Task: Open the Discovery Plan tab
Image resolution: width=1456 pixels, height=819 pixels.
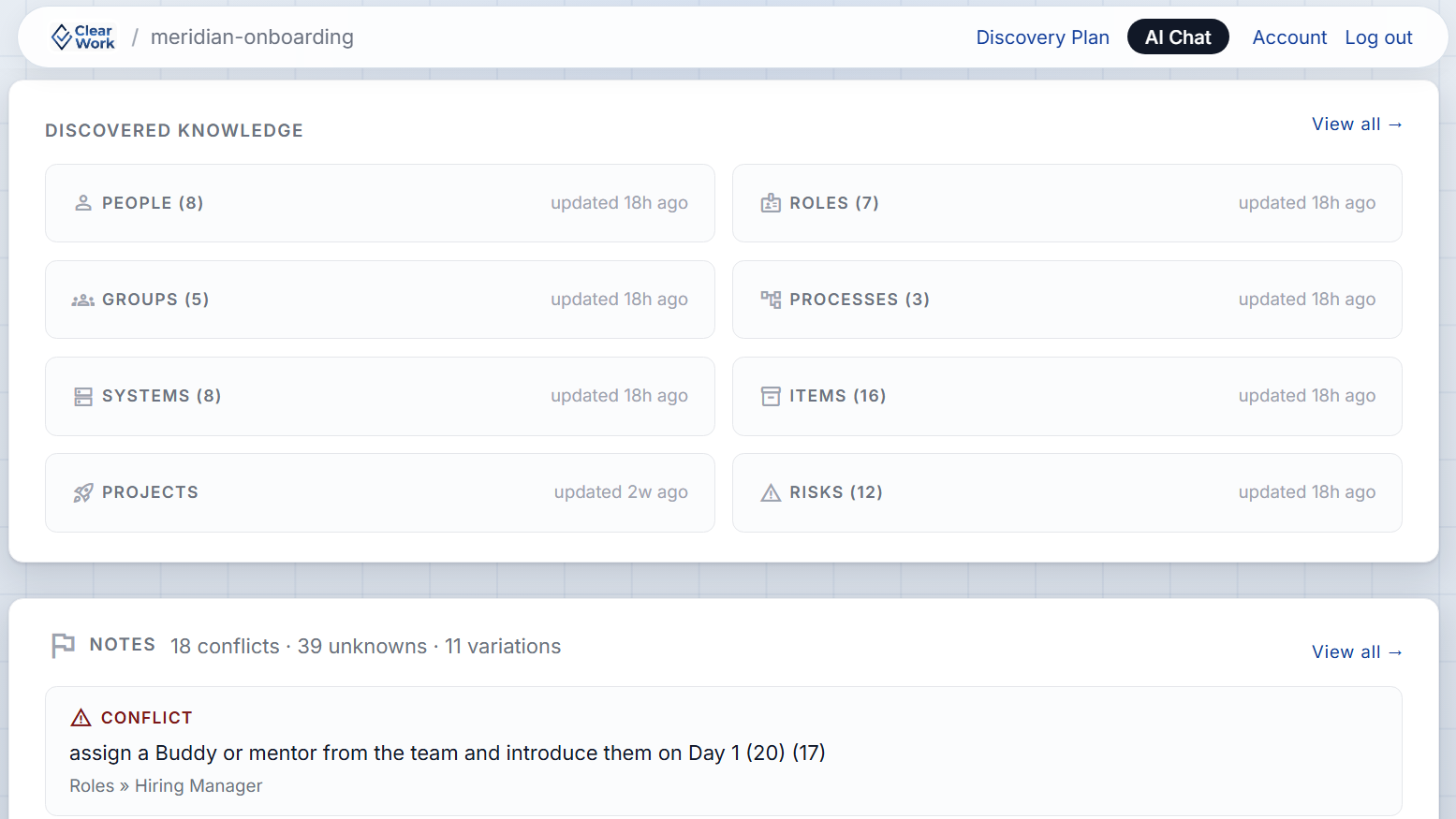Action: [x=1042, y=37]
